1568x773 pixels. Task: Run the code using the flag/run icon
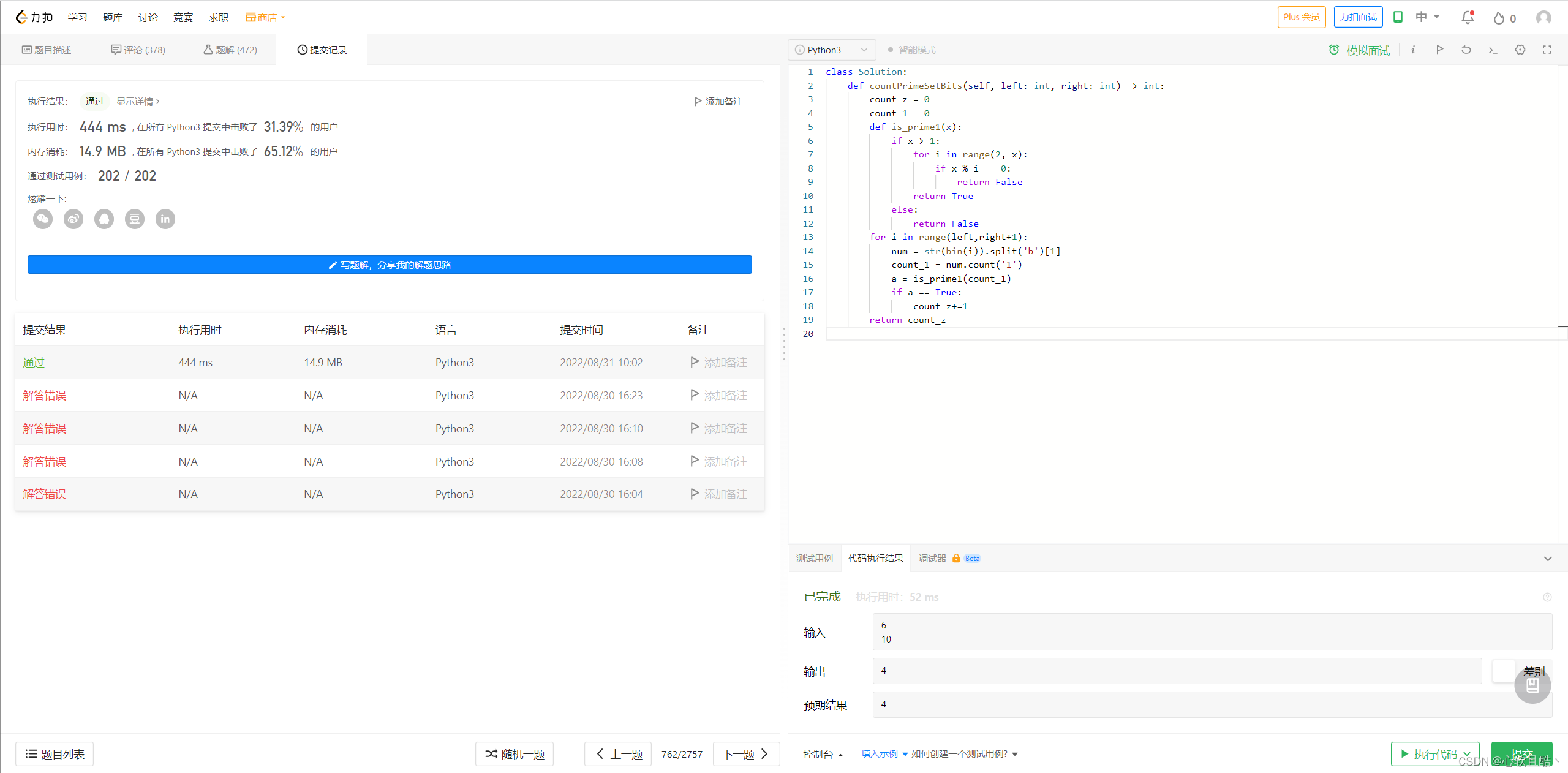click(x=1440, y=50)
